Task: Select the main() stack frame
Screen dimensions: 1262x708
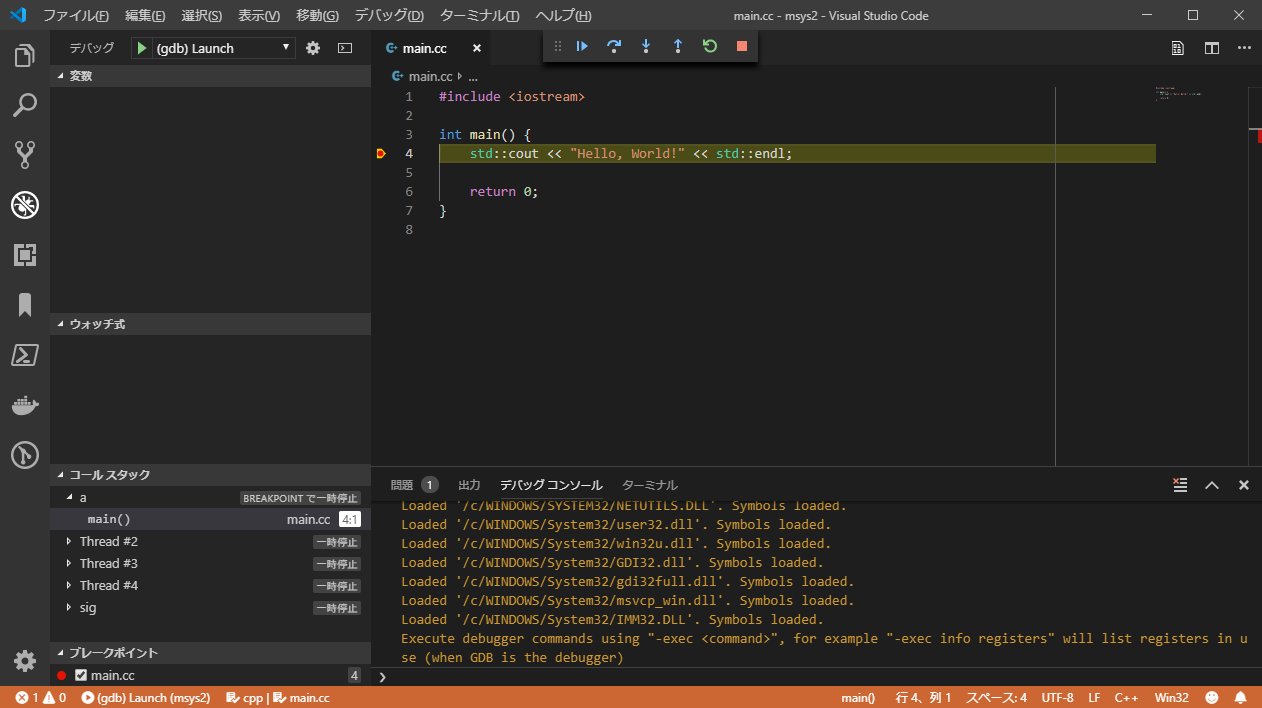Action: (x=210, y=519)
